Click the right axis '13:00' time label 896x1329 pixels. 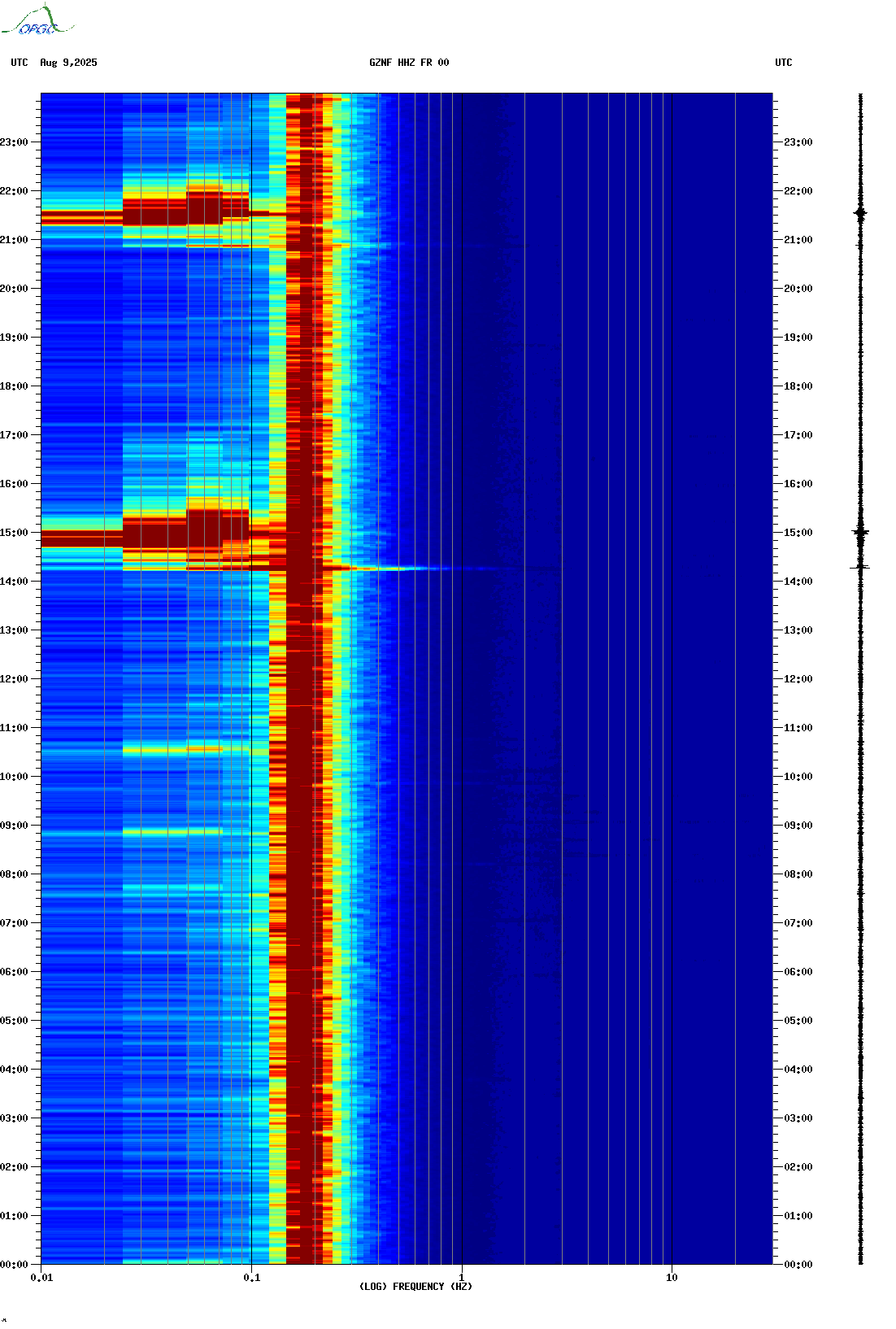coord(798,630)
